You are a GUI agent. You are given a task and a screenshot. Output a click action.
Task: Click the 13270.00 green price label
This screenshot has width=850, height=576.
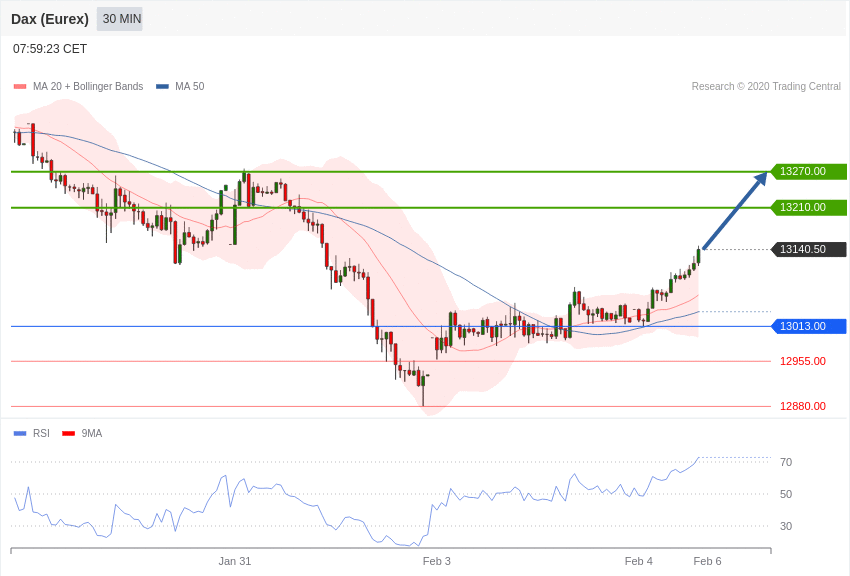(x=809, y=172)
